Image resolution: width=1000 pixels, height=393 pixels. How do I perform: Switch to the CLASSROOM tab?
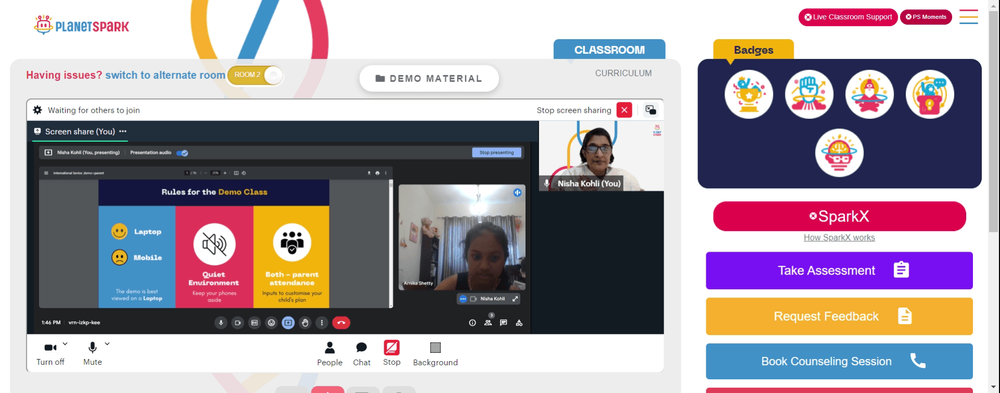(x=609, y=50)
